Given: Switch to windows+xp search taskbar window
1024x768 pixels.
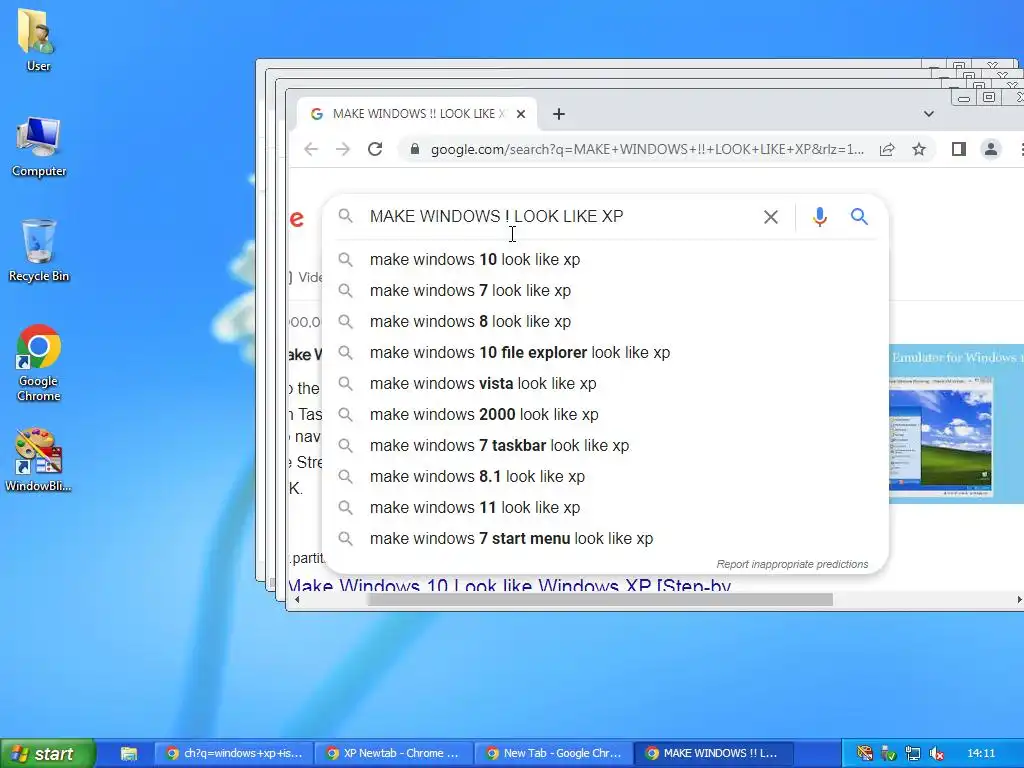Looking at the screenshot, I should tap(234, 754).
